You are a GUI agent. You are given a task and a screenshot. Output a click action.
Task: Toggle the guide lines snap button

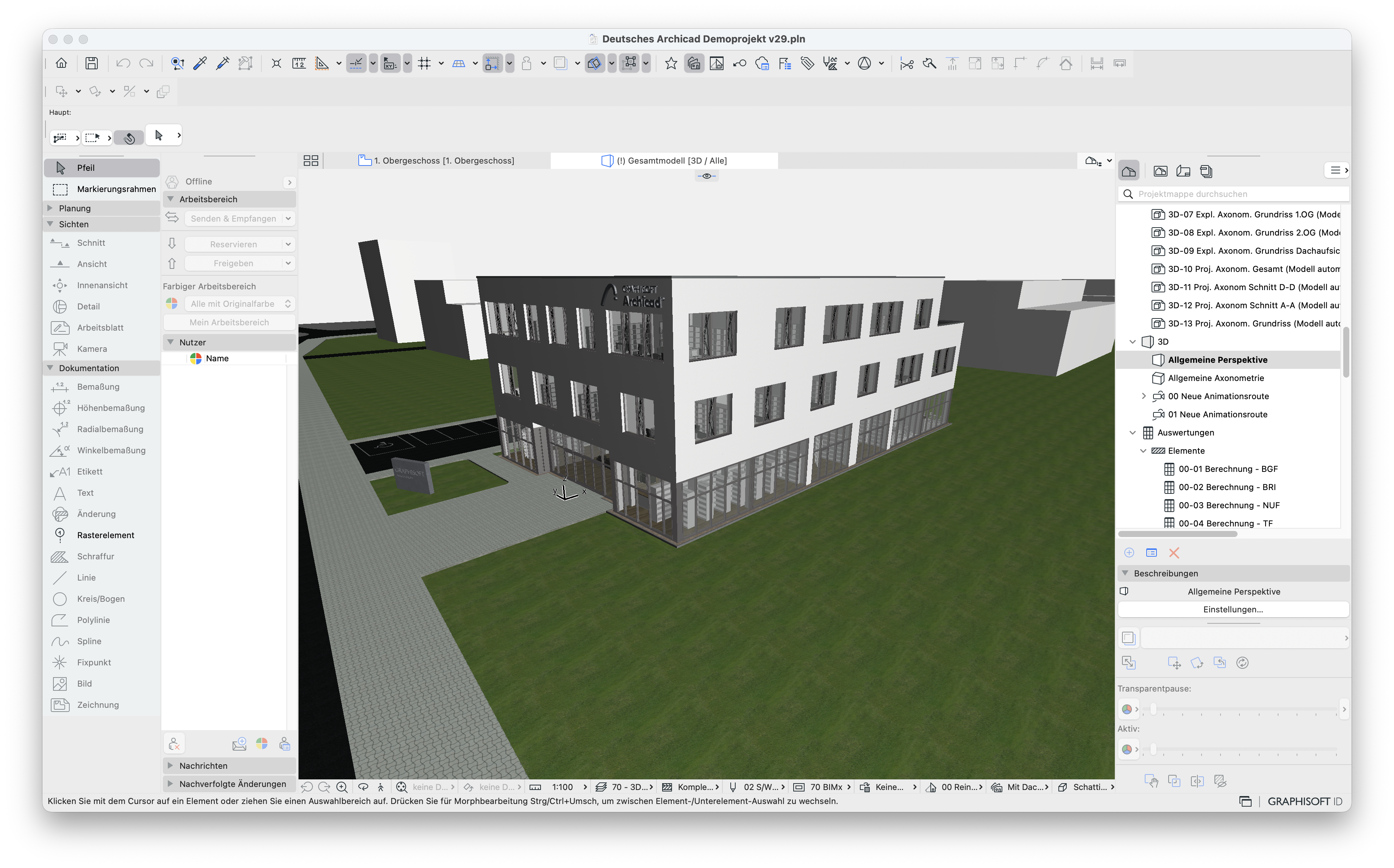(356, 63)
